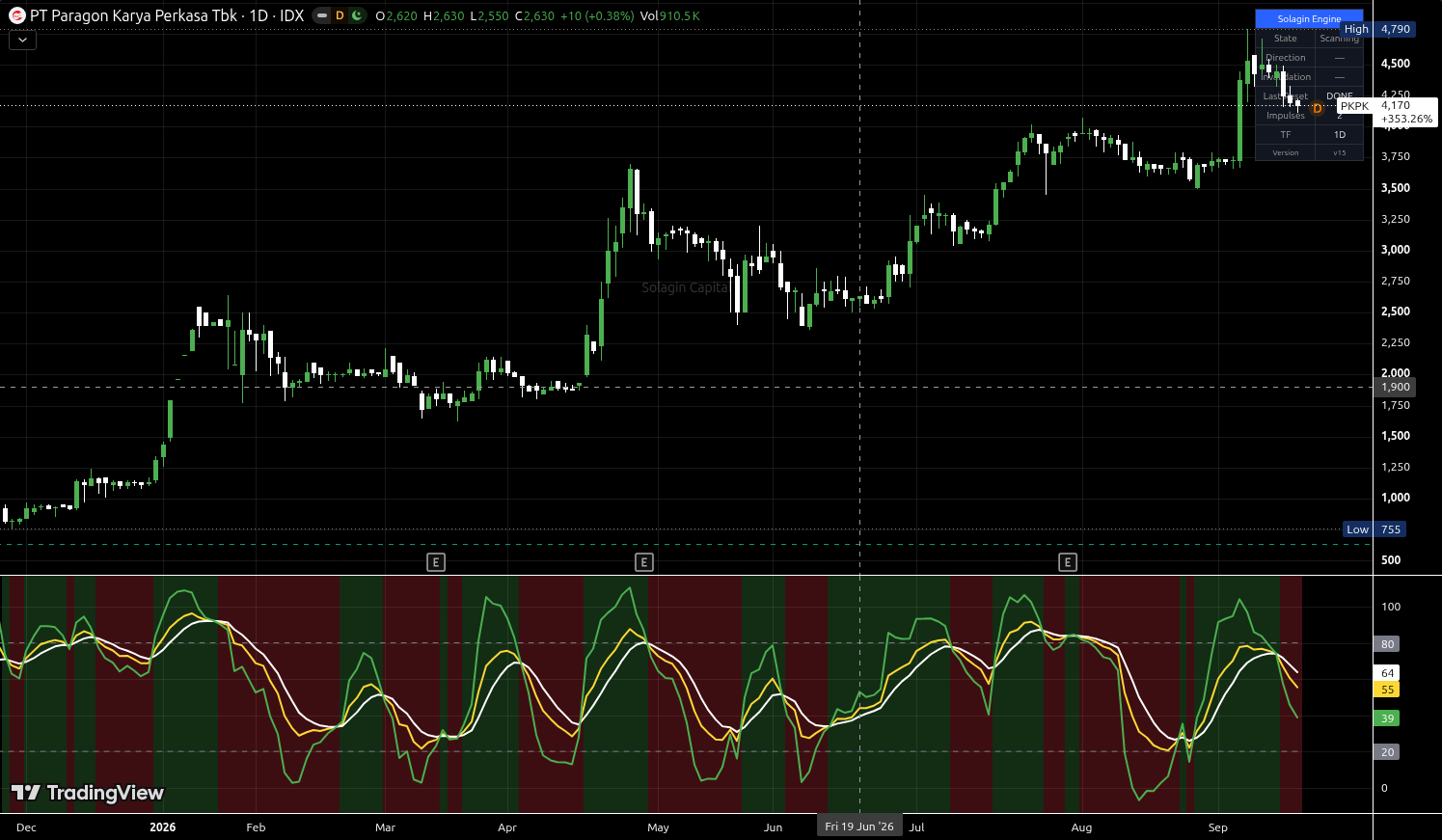
Task: Click the Vol 910.5 K volume readout
Action: click(x=670, y=16)
